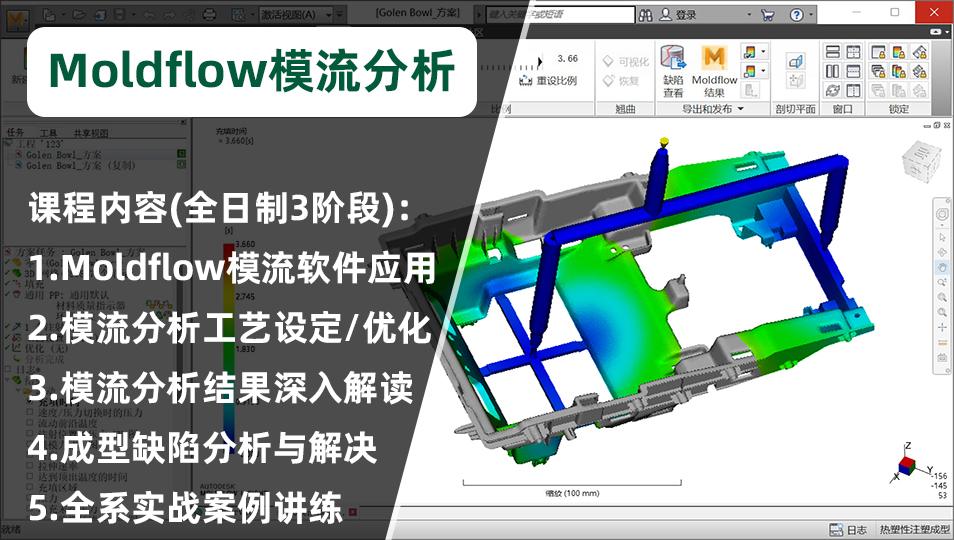Expand the 导出和发布 panel arrow
The image size is (954, 540).
(740, 109)
